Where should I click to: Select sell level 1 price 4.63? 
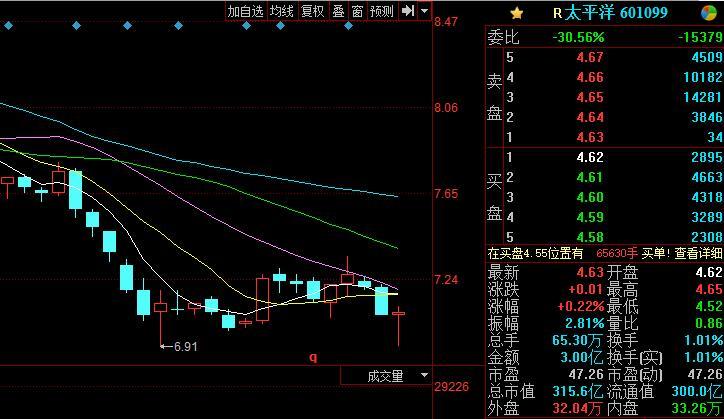(590, 137)
